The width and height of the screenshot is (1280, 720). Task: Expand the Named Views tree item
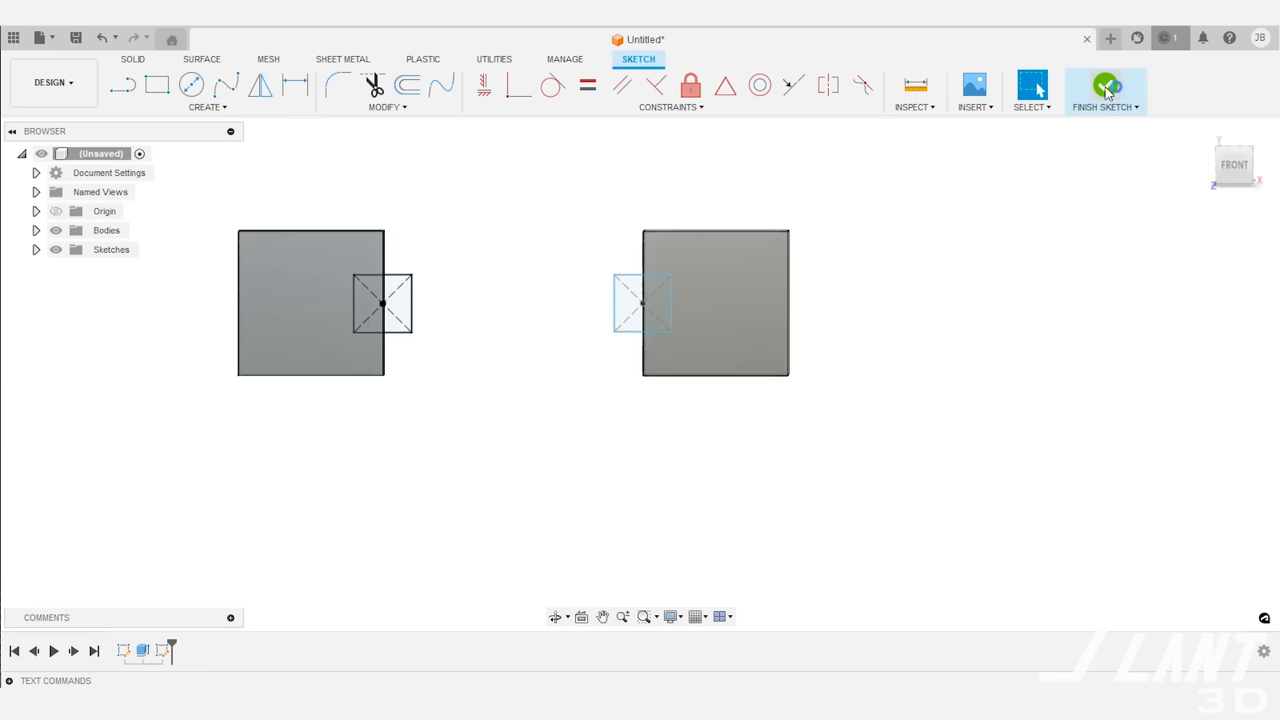(36, 191)
